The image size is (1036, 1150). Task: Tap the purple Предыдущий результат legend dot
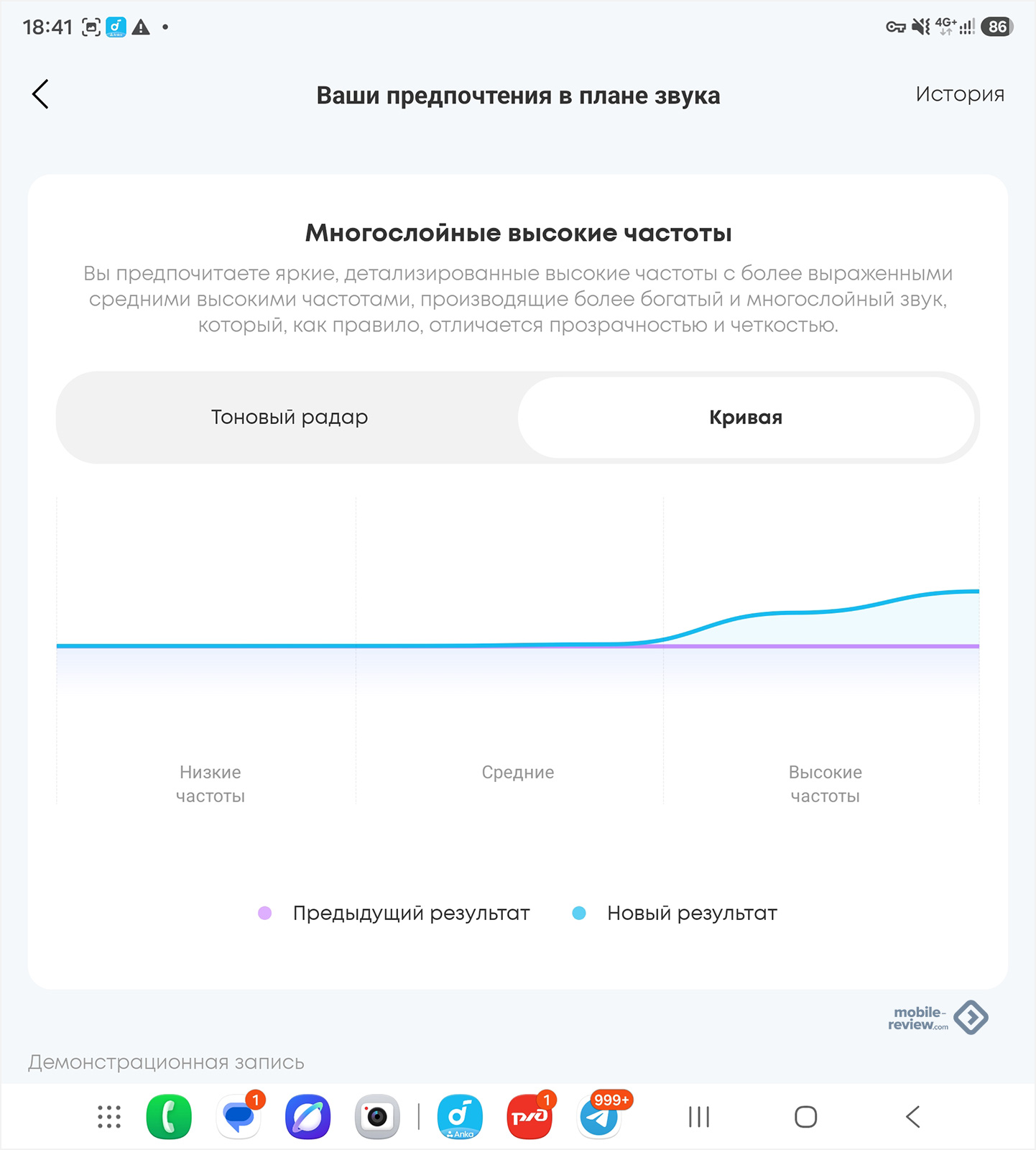pos(264,913)
